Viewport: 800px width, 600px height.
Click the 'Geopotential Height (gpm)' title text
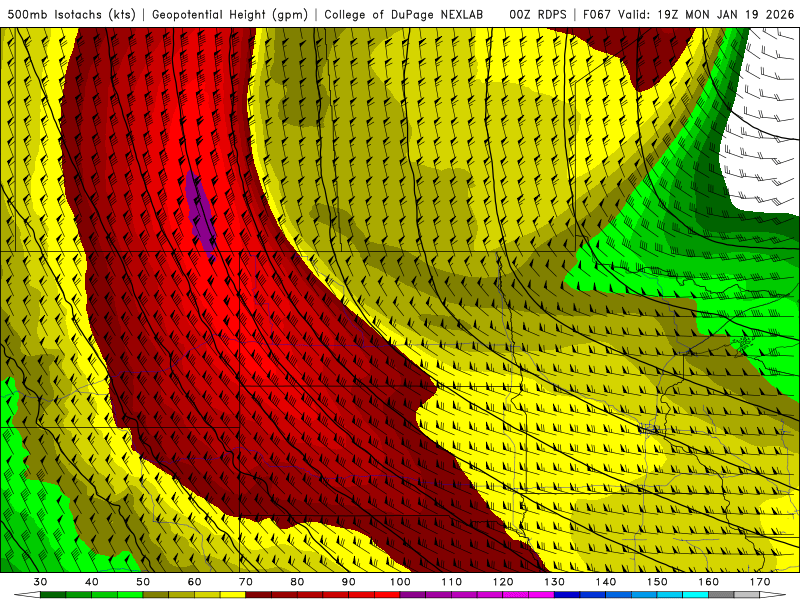[x=230, y=14]
